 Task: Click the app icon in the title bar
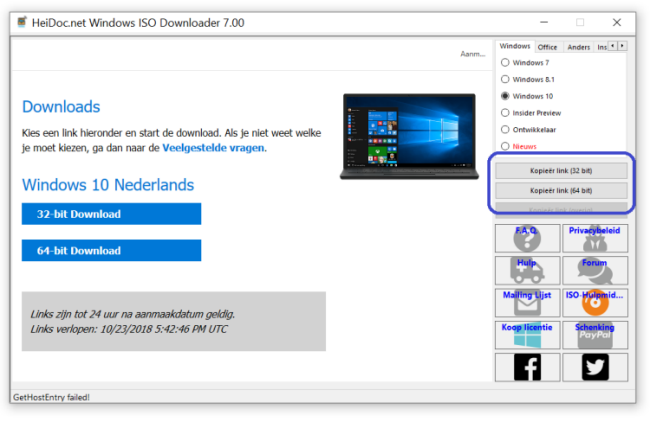(22, 22)
